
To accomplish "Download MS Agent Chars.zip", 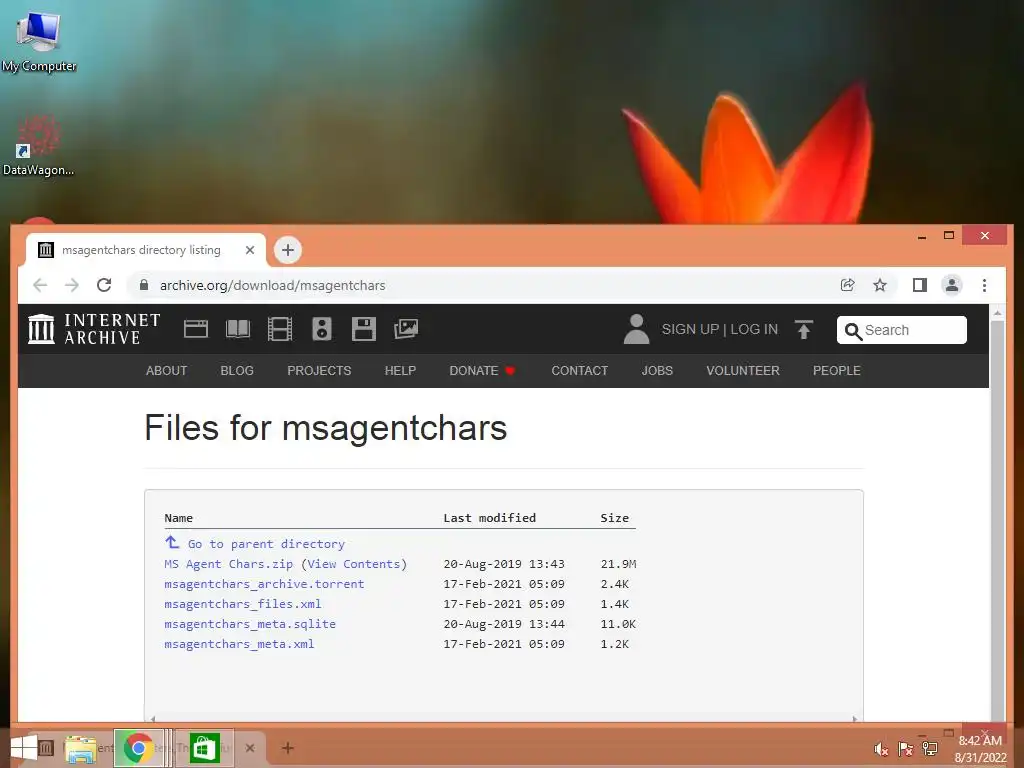I will click(229, 564).
